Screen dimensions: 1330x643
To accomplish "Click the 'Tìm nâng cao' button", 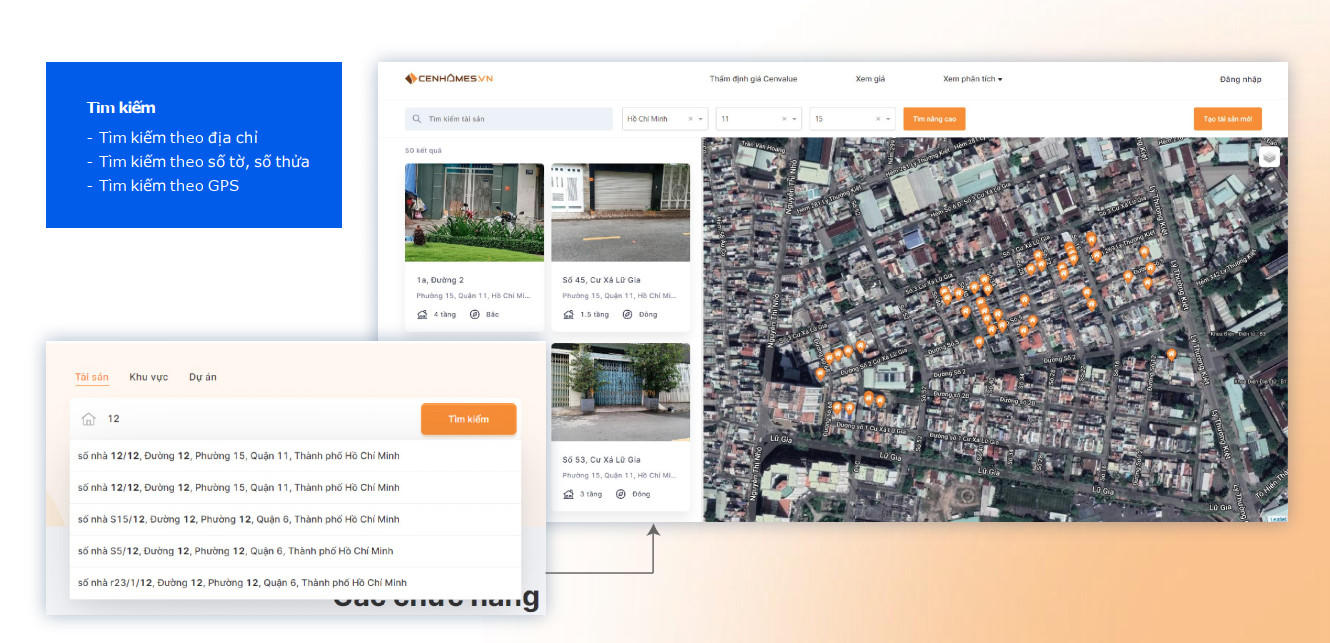I will coord(934,119).
